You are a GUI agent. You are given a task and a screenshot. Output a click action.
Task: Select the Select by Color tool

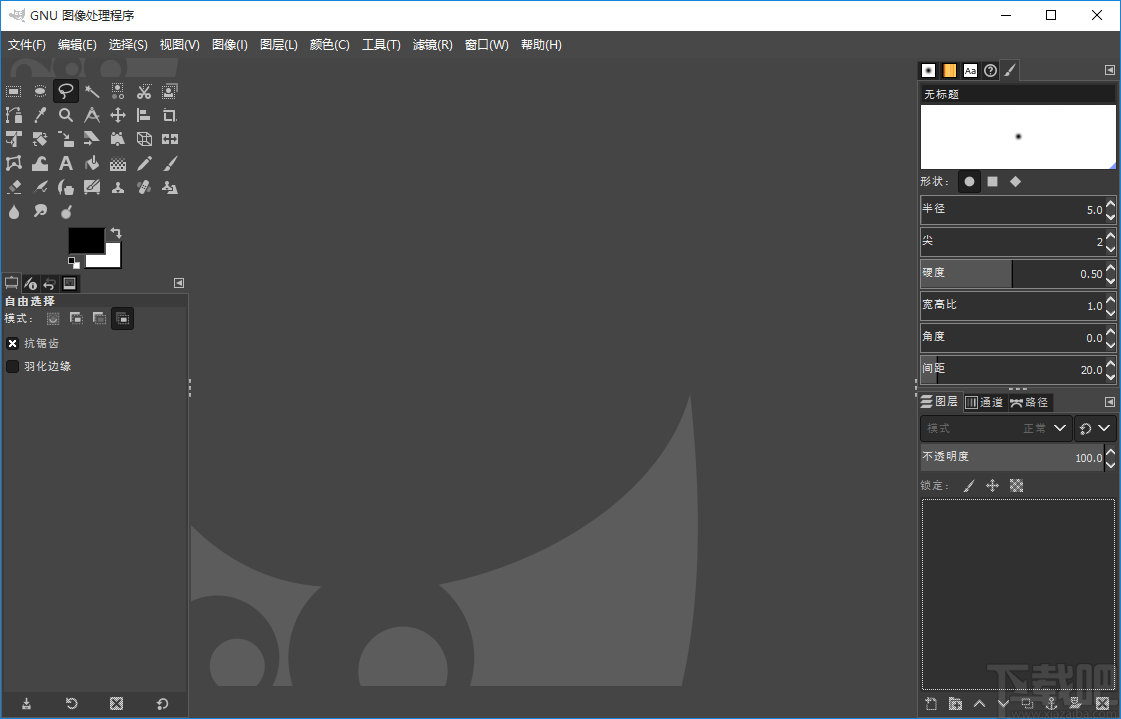118,91
